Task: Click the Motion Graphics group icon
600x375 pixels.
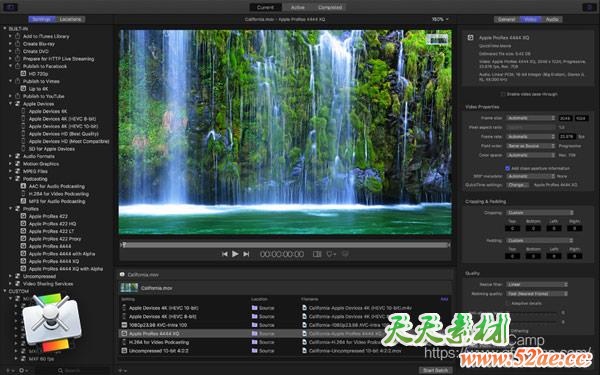Action: point(17,164)
